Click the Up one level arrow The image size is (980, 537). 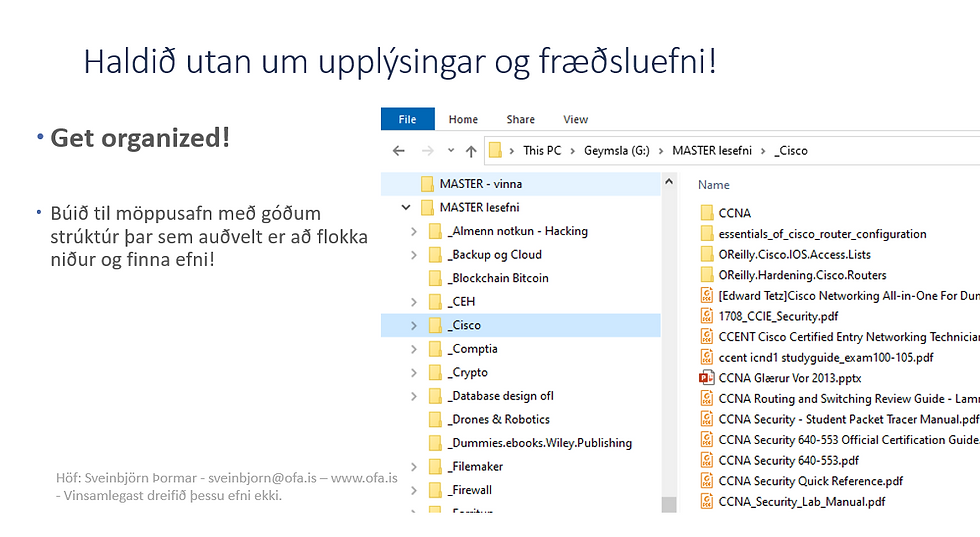click(x=471, y=151)
